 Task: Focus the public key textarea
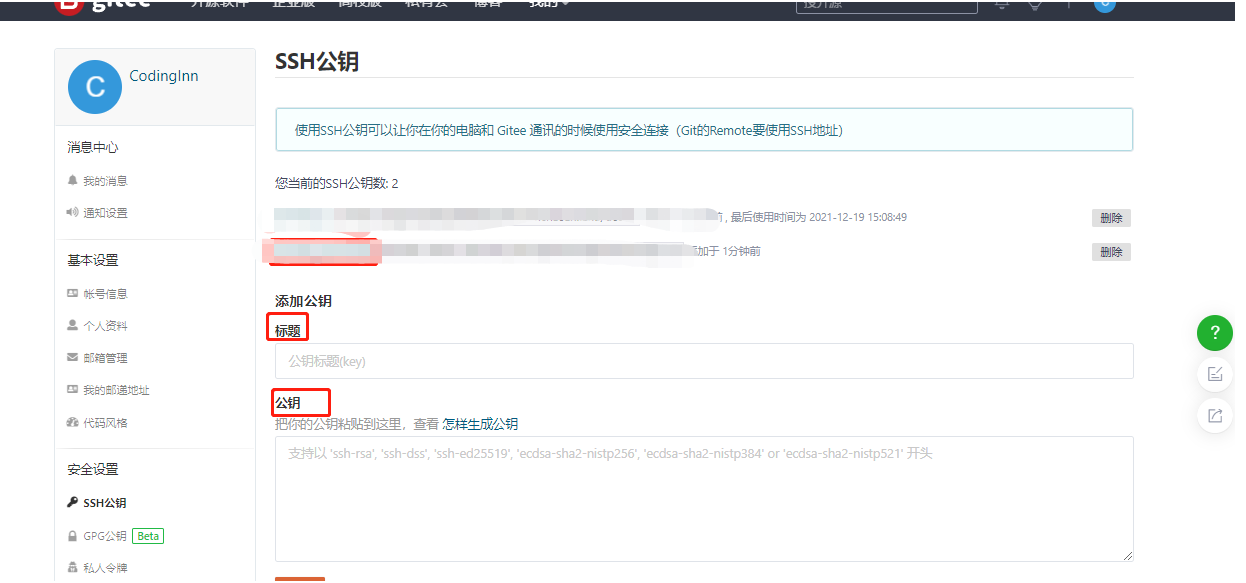704,499
